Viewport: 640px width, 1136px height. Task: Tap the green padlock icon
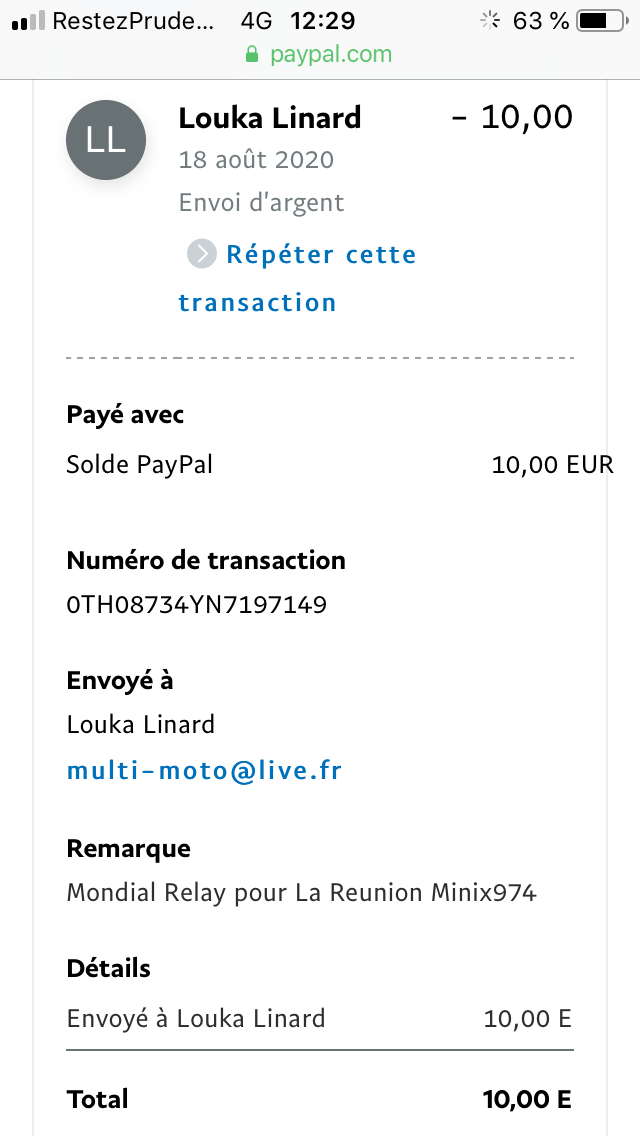click(x=252, y=54)
